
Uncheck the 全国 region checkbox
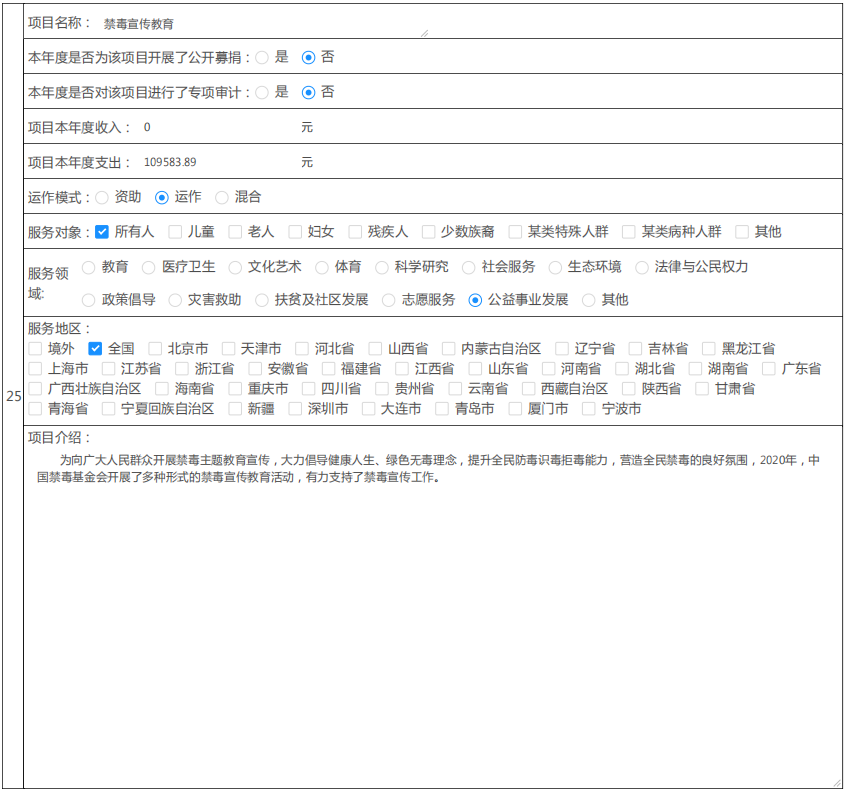95,349
